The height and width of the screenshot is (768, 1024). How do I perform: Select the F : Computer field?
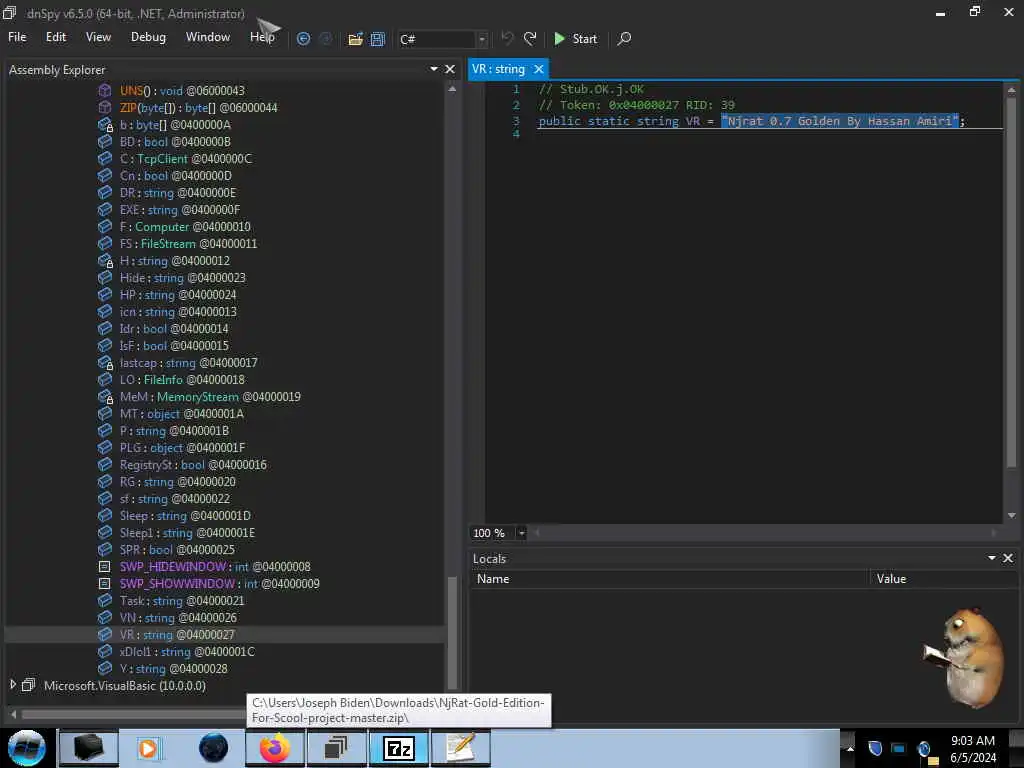(x=185, y=227)
